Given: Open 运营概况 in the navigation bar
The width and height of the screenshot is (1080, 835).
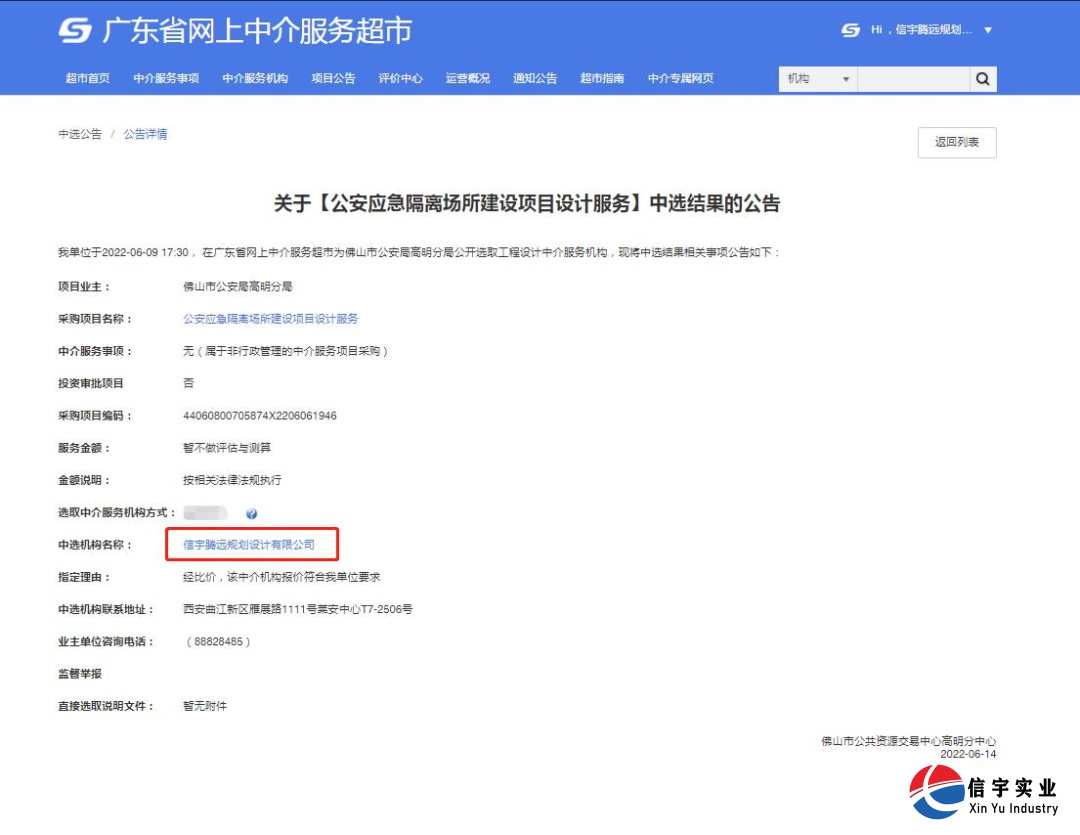Looking at the screenshot, I should [x=467, y=78].
